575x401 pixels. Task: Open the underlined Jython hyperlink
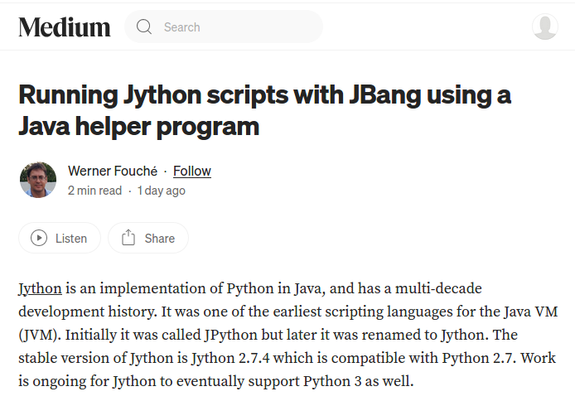click(40, 288)
